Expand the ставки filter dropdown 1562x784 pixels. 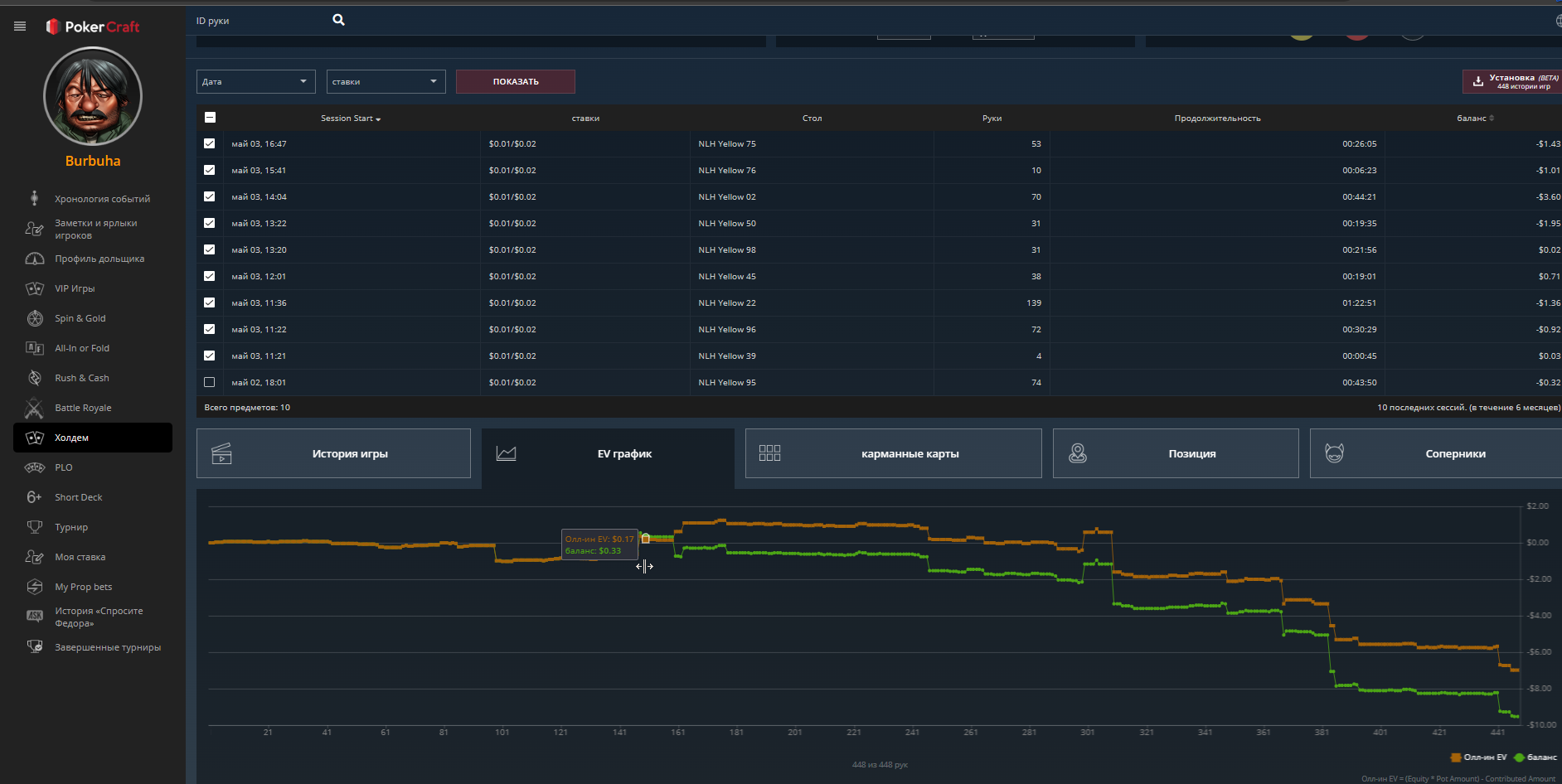[386, 81]
